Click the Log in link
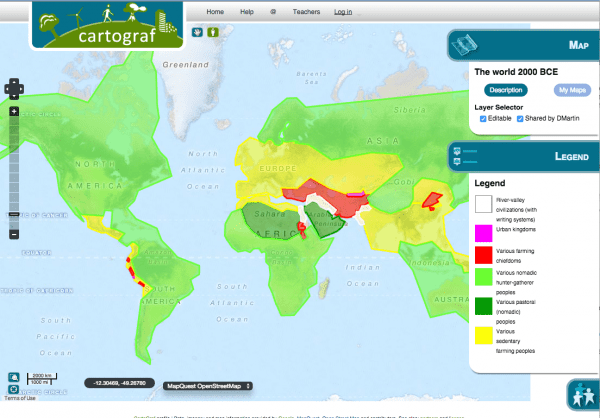Screen dimensions: 600x418 point(343,12)
